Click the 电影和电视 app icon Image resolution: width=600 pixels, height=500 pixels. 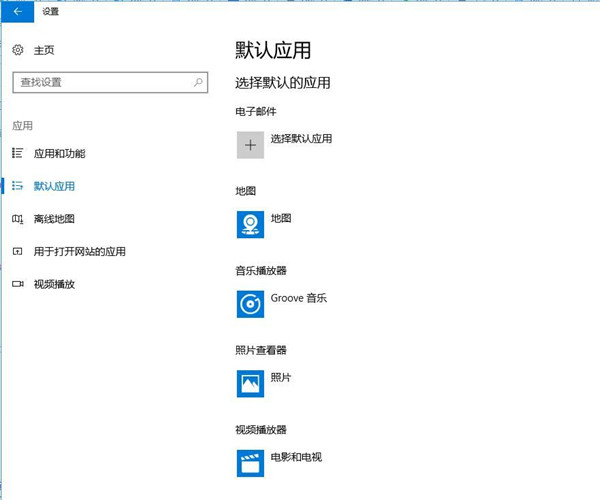tap(250, 463)
